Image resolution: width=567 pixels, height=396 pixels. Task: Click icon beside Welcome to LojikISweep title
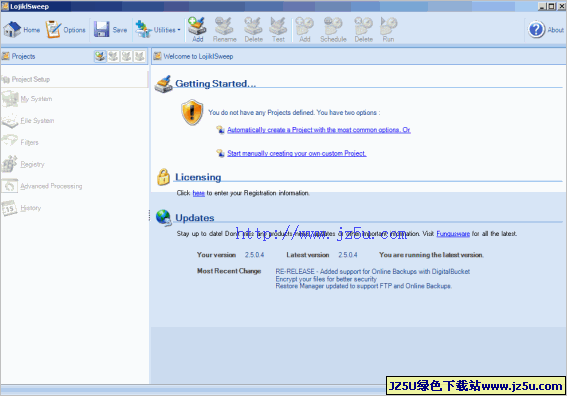(157, 56)
